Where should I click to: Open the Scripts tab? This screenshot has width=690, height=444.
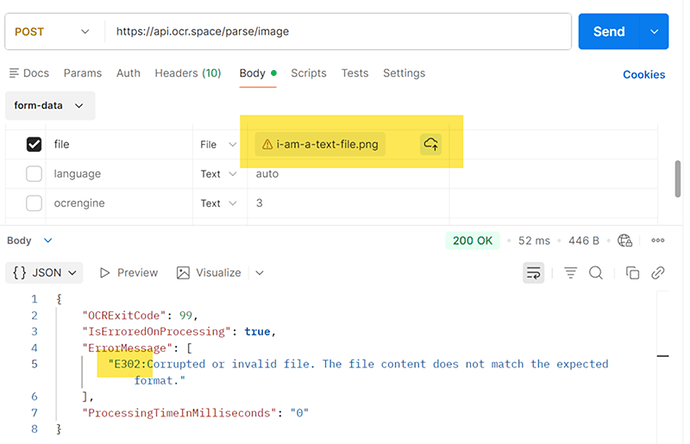308,73
